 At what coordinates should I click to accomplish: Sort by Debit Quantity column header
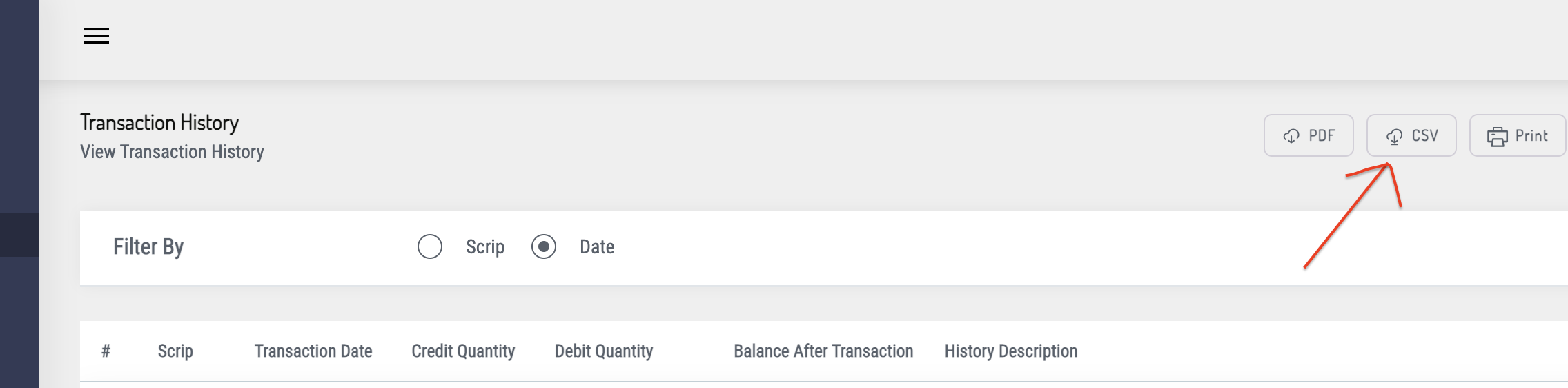click(x=604, y=351)
